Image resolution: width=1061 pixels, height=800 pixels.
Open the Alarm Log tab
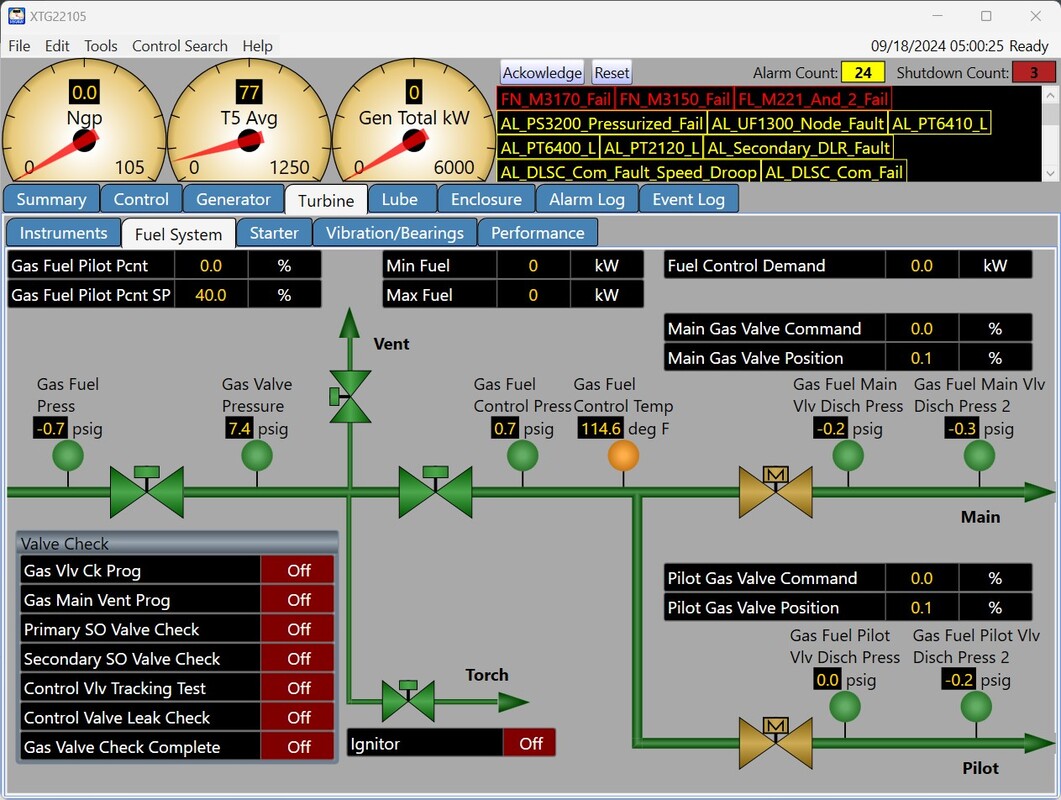pos(587,199)
